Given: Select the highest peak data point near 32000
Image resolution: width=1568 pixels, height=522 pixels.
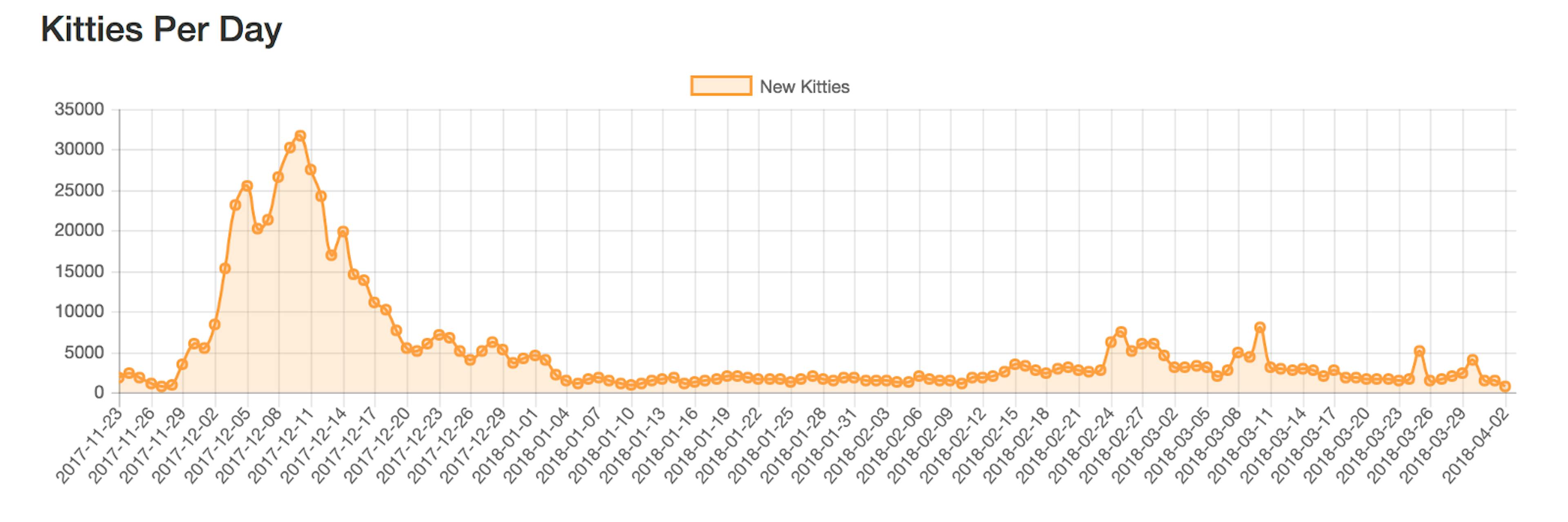Looking at the screenshot, I should (300, 135).
